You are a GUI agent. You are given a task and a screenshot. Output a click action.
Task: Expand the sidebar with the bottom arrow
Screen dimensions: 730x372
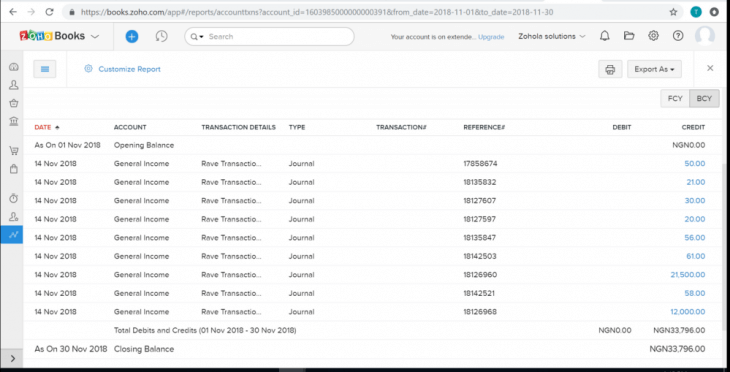point(13,358)
